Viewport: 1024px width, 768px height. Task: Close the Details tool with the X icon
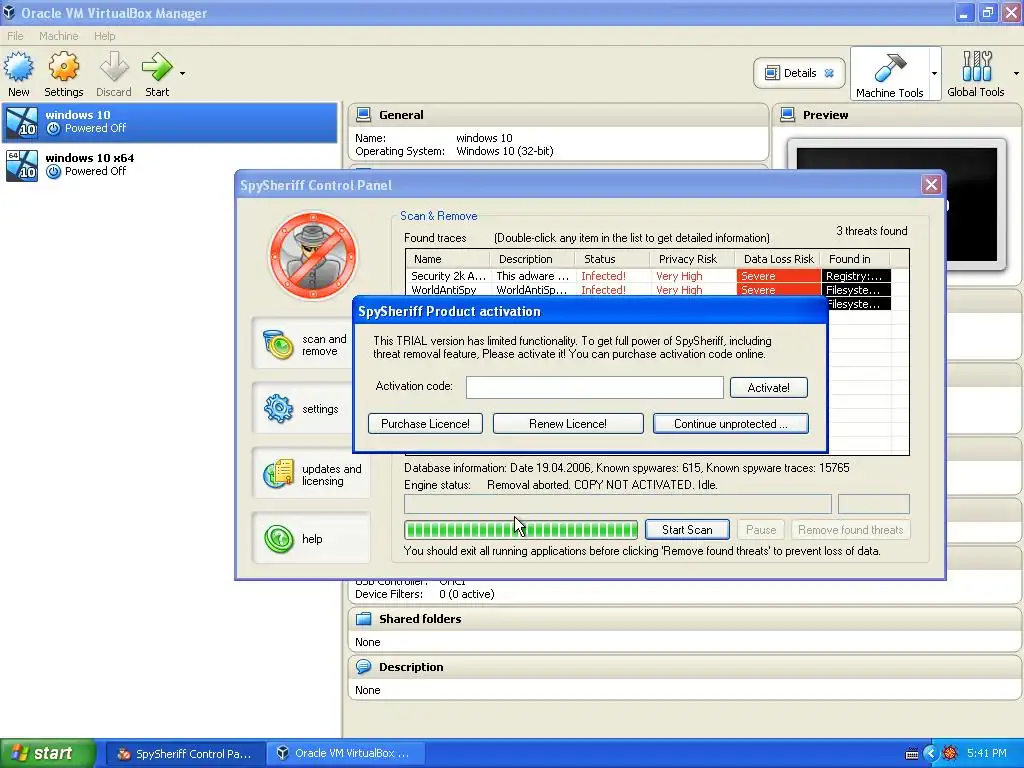tap(829, 73)
